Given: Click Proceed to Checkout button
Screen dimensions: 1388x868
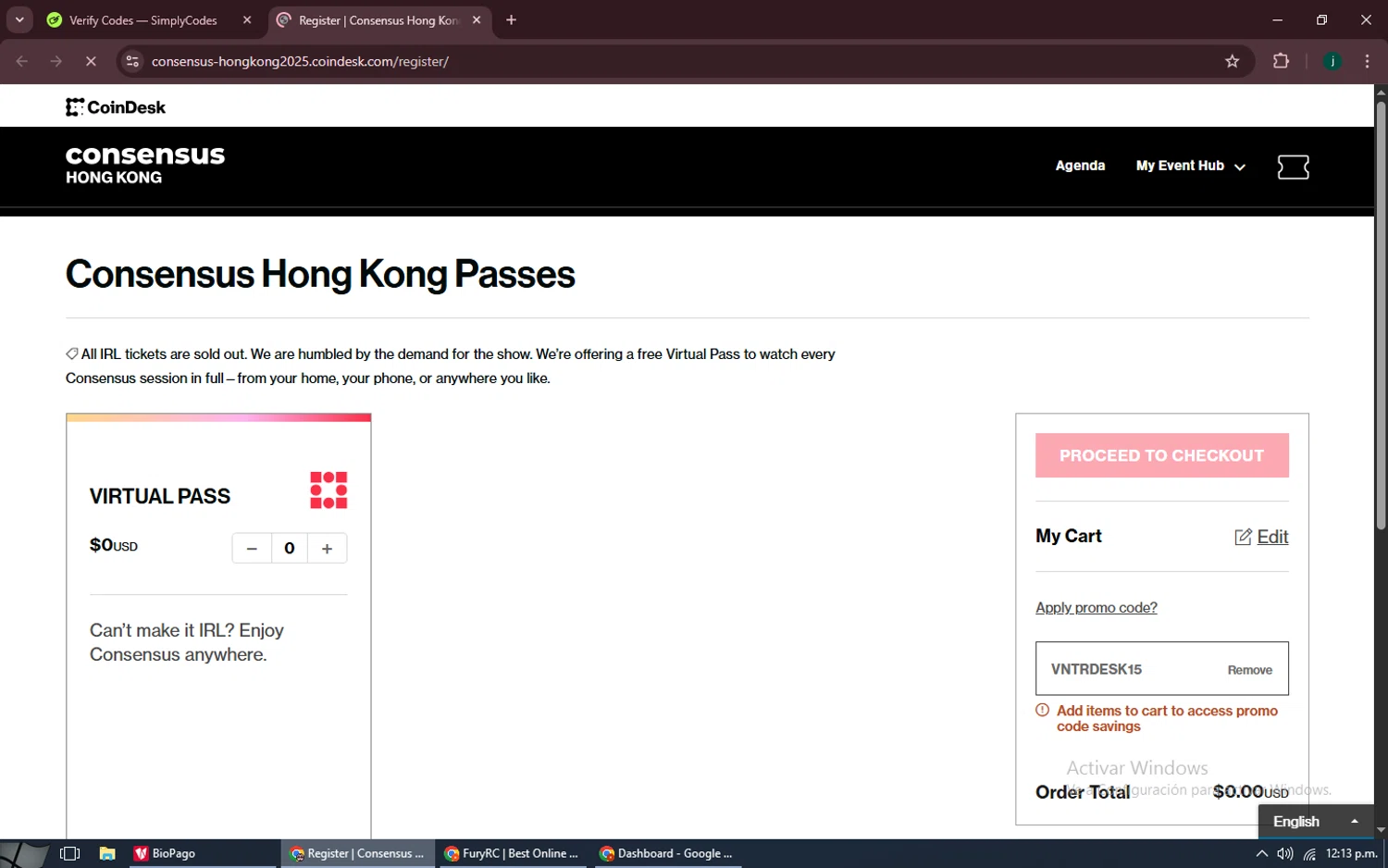Looking at the screenshot, I should (1161, 455).
